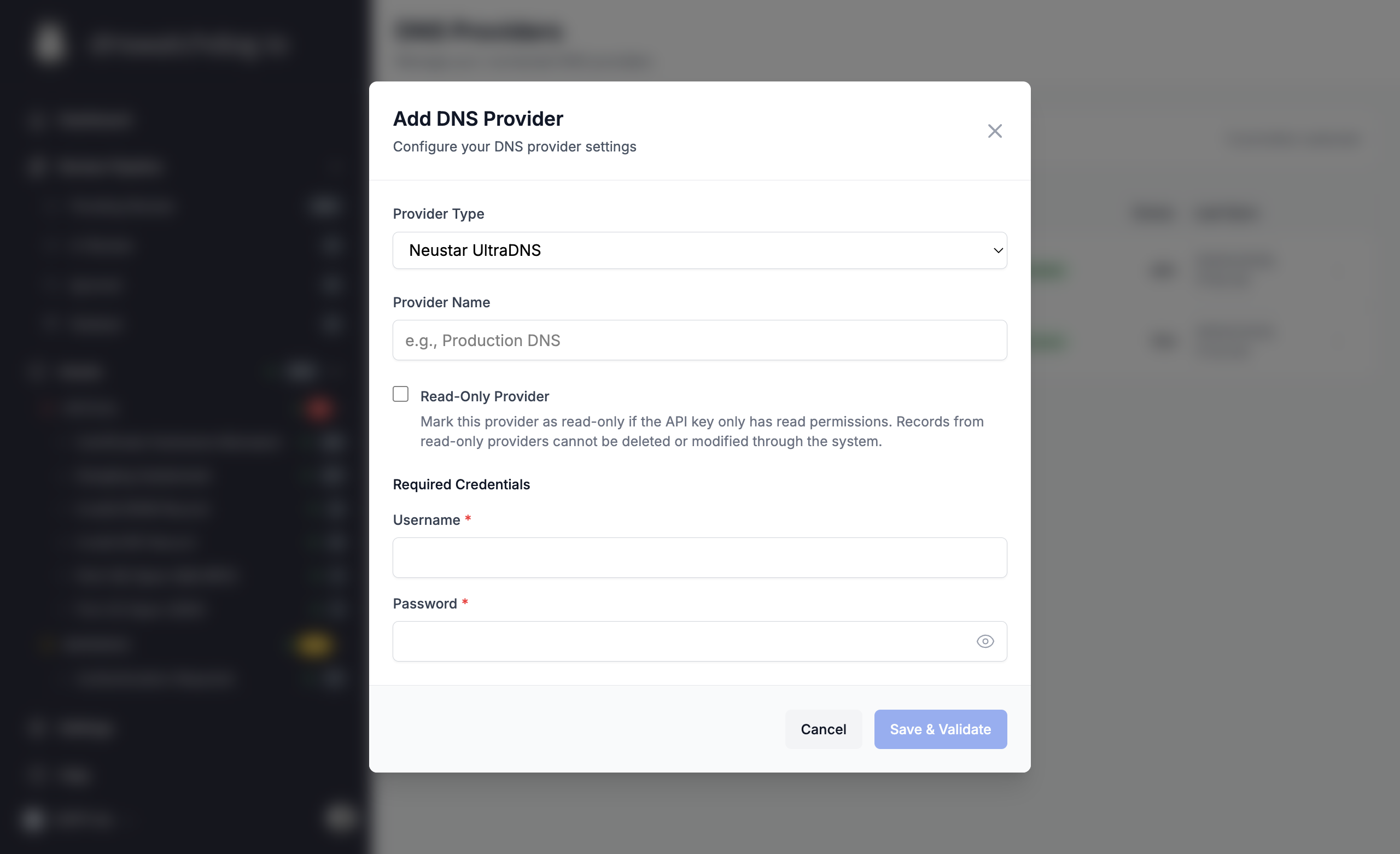This screenshot has height=854, width=1400.
Task: Click the Username label with red asterisk
Action: click(432, 520)
